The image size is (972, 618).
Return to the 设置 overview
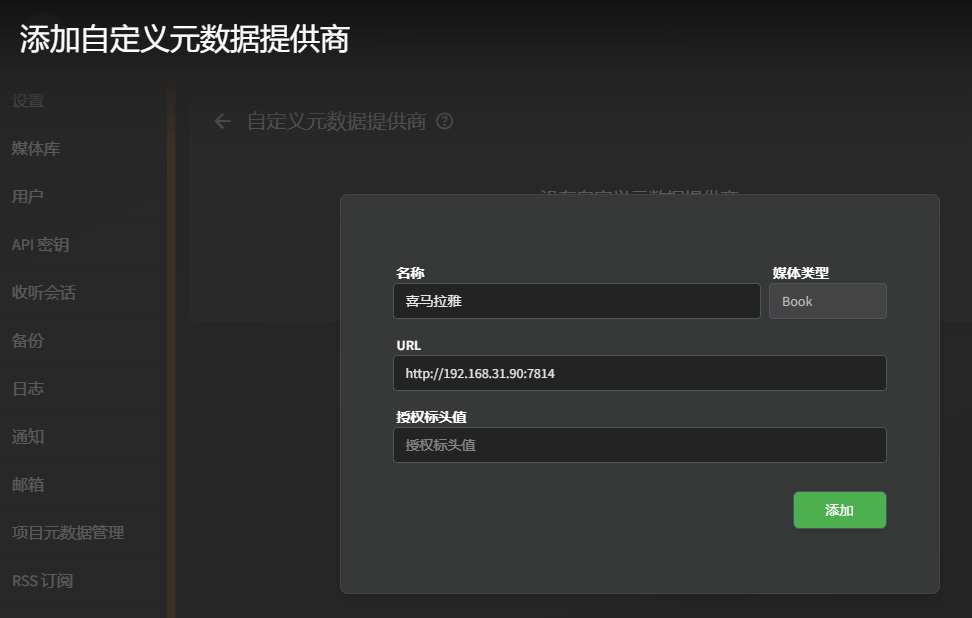point(29,100)
